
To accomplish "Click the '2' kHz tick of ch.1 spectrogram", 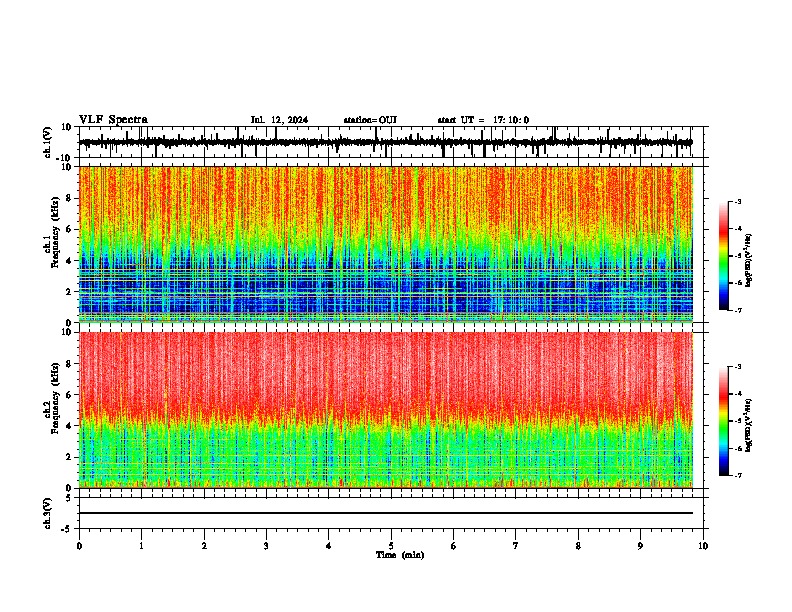I will (x=69, y=292).
